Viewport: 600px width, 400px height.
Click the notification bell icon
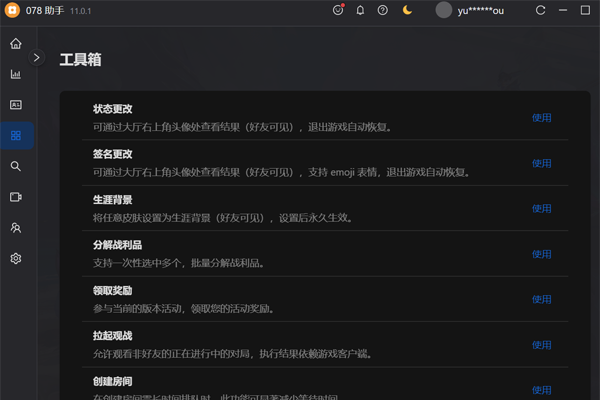click(x=360, y=10)
